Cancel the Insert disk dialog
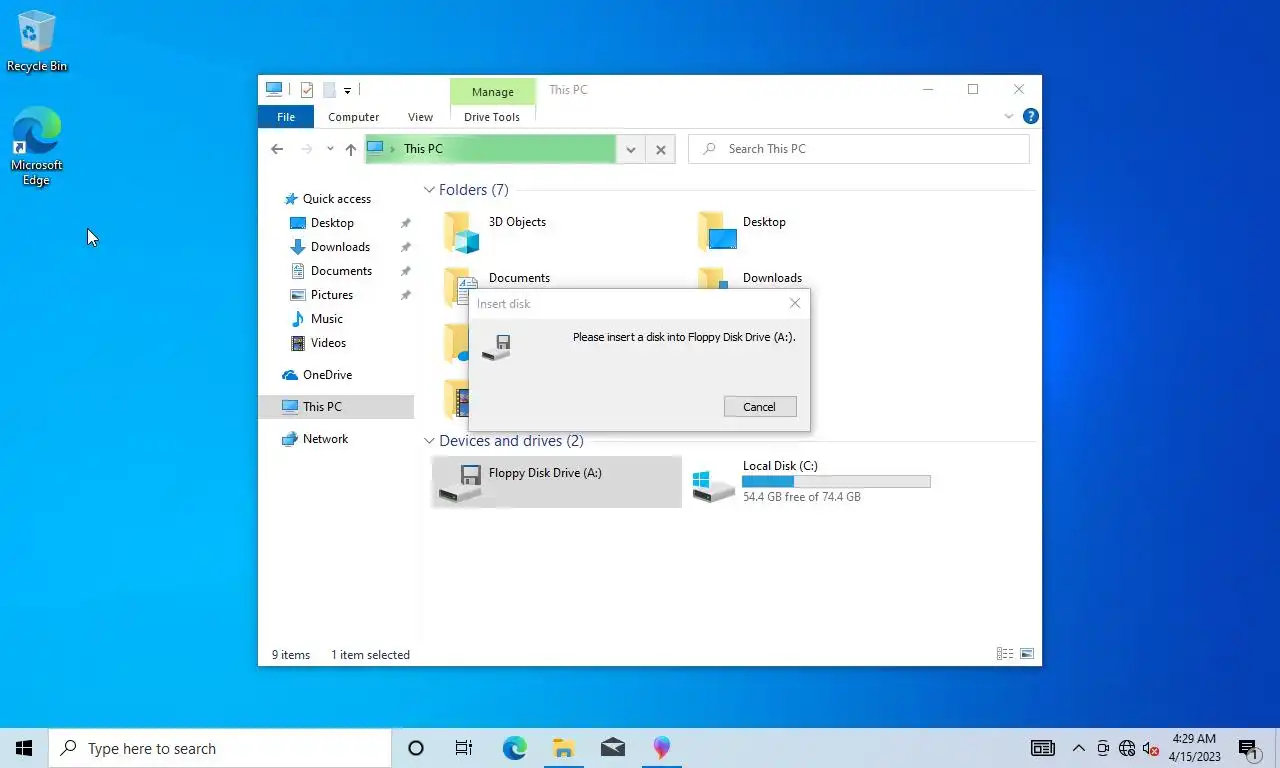1280x768 pixels. pyautogui.click(x=759, y=407)
